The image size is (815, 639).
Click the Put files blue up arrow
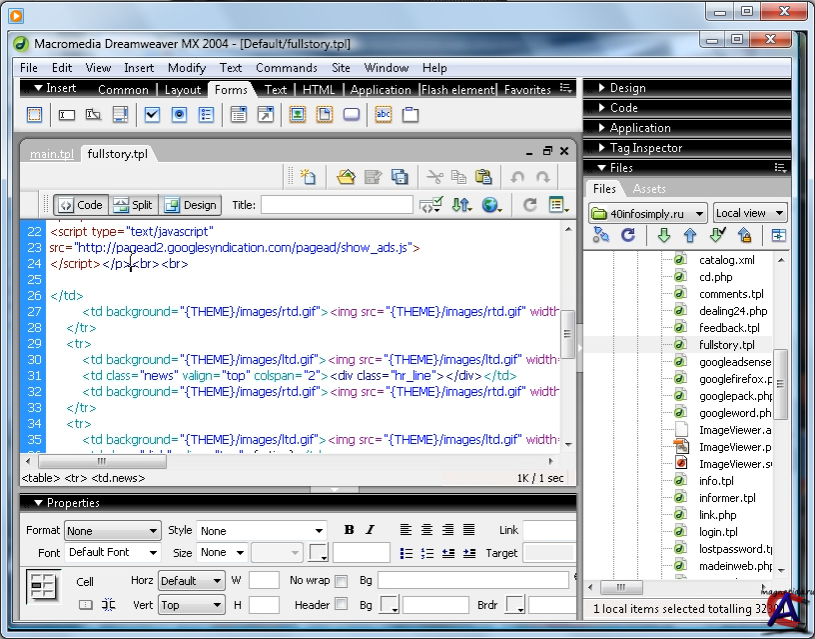pyautogui.click(x=689, y=236)
